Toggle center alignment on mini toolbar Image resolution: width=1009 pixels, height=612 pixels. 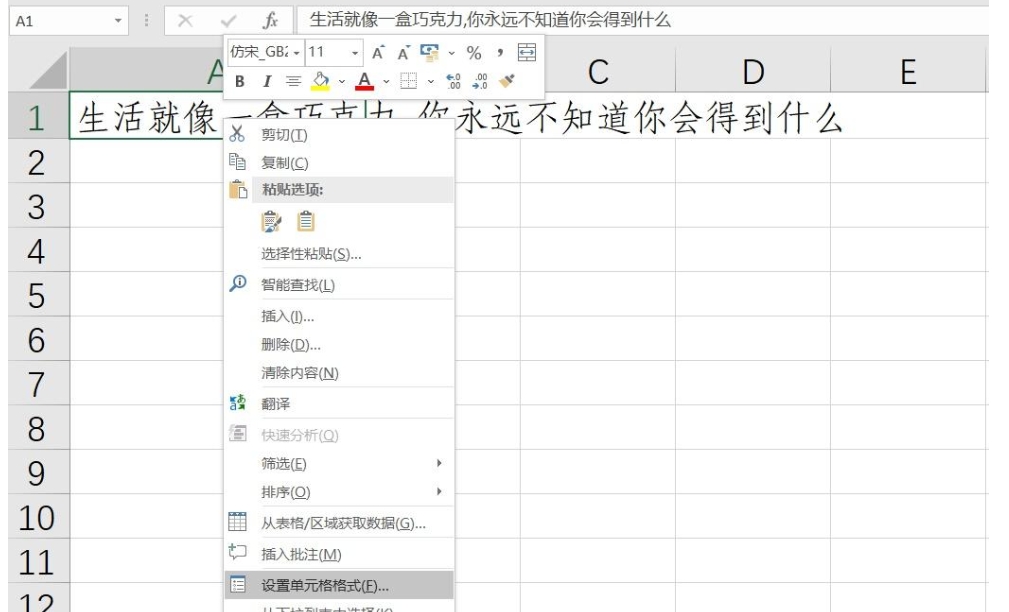point(293,79)
